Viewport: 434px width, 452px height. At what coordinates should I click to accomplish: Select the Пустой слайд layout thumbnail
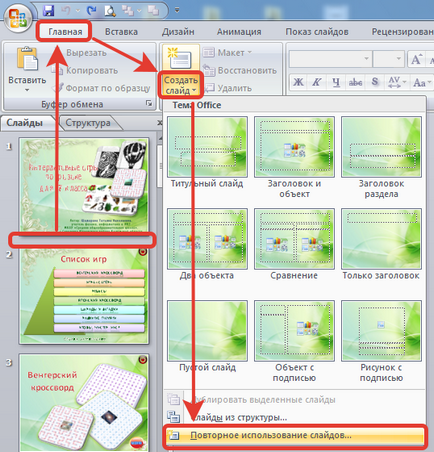[x=207, y=331]
